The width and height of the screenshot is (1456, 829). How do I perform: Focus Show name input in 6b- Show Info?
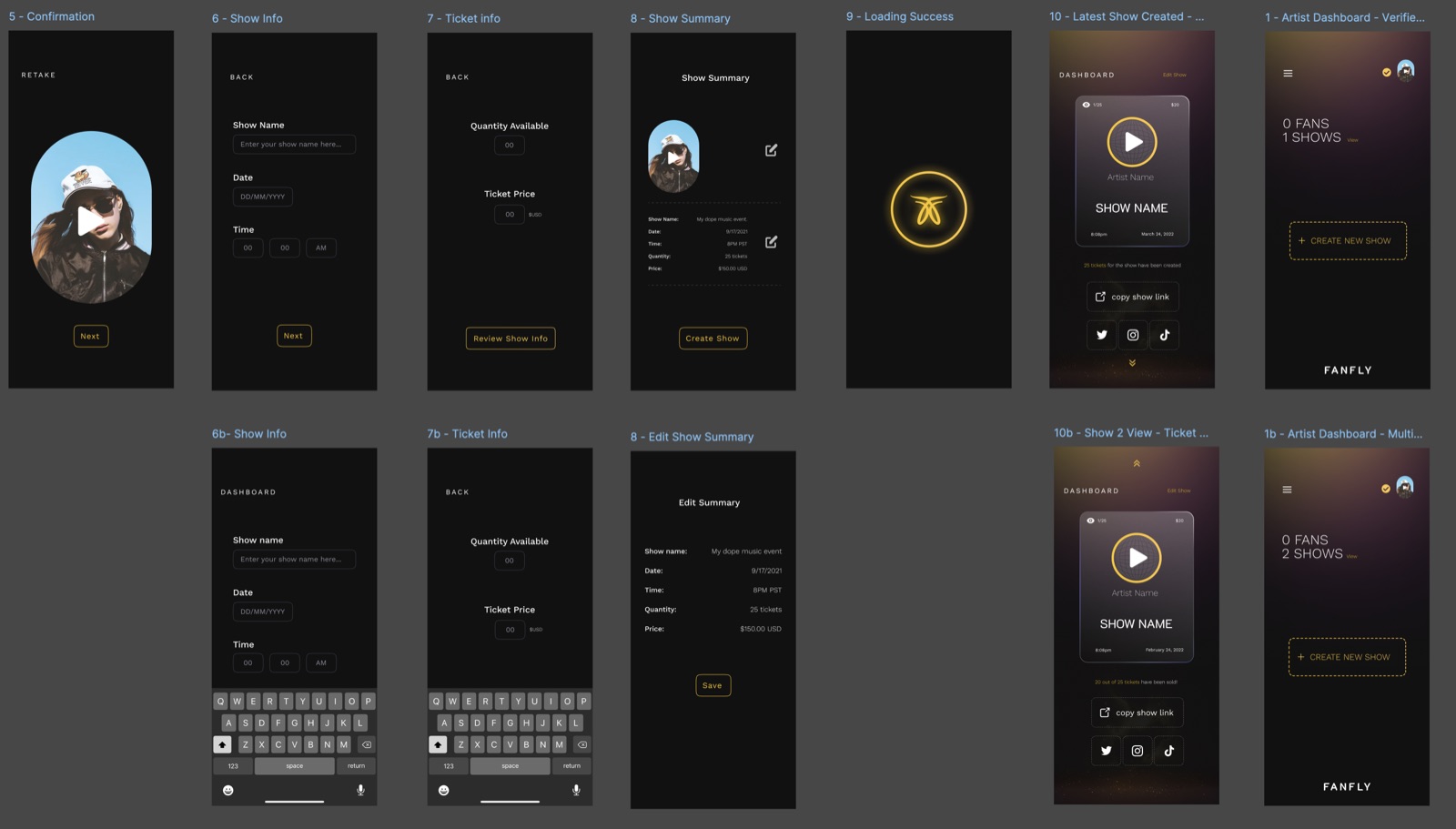coord(294,560)
